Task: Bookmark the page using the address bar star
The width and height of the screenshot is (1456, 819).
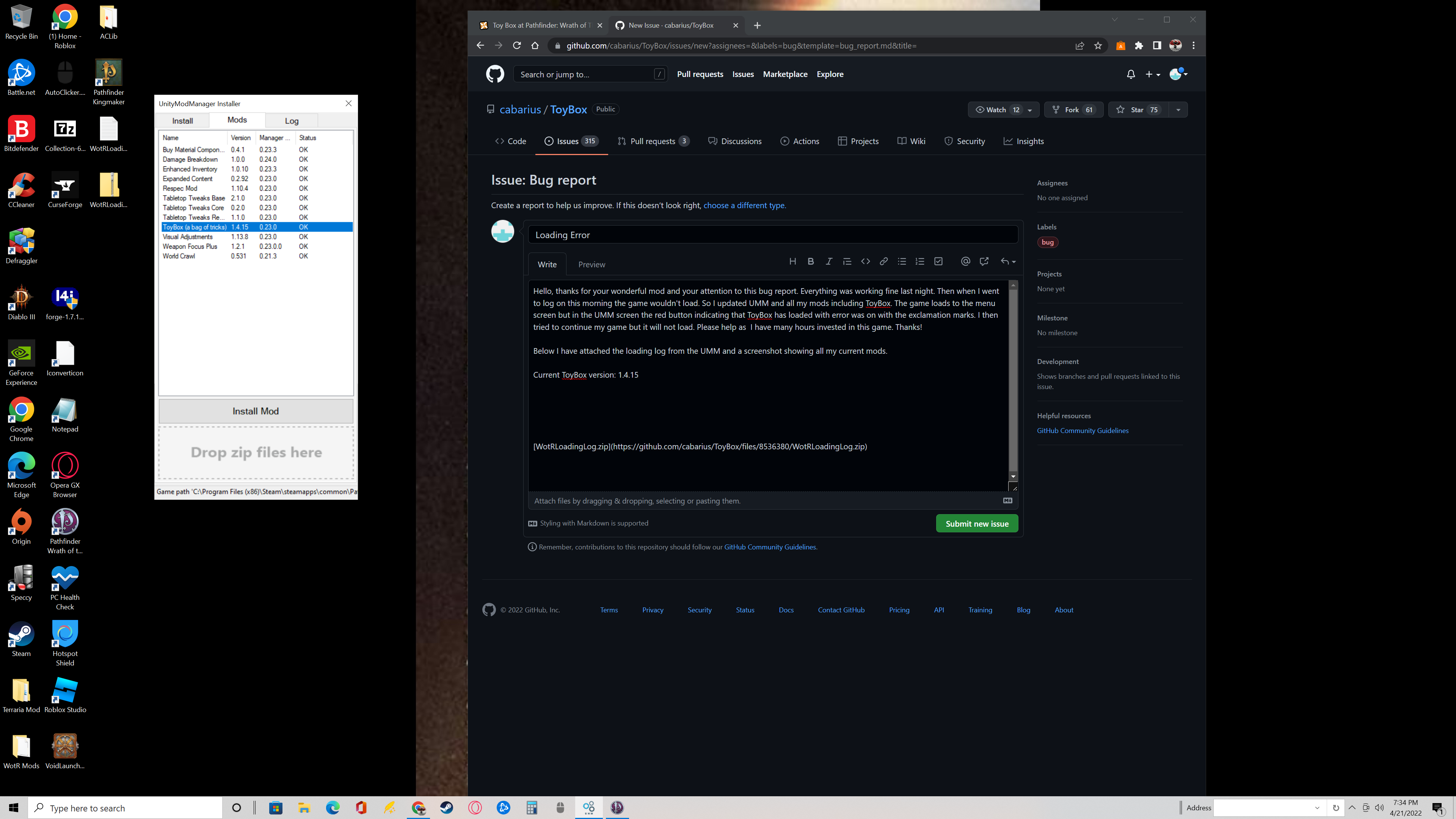Action: [x=1098, y=46]
